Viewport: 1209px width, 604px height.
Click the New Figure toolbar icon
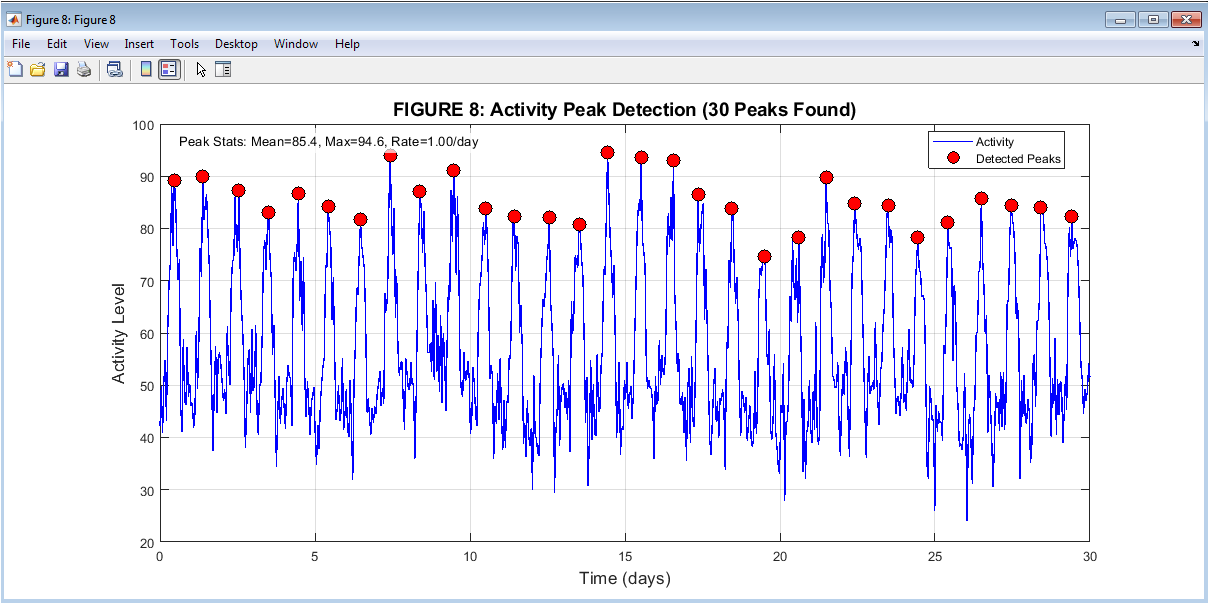[14, 69]
